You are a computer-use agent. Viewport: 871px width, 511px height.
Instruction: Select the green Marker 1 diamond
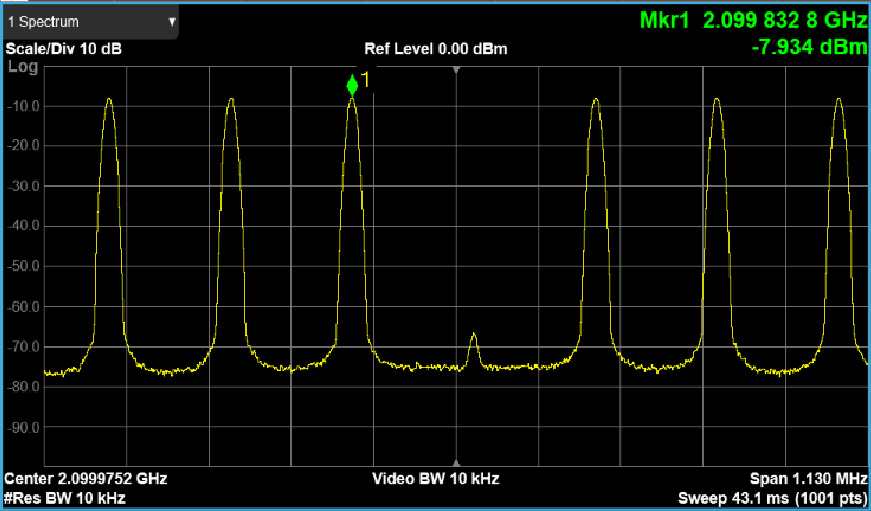[x=352, y=86]
